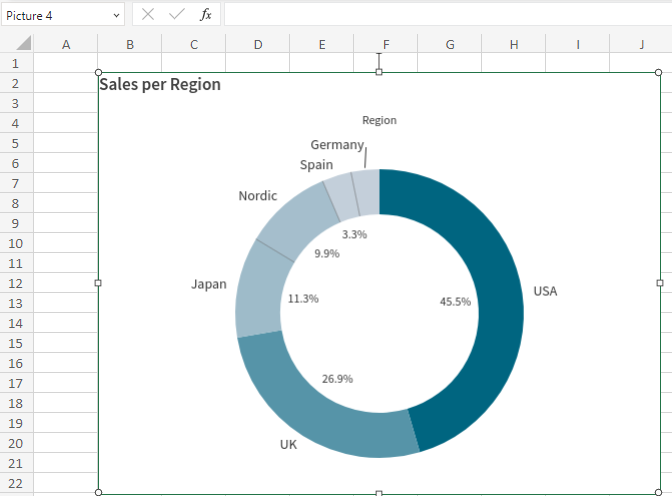Open the Name Box dropdown arrow
The width and height of the screenshot is (672, 496).
click(117, 15)
